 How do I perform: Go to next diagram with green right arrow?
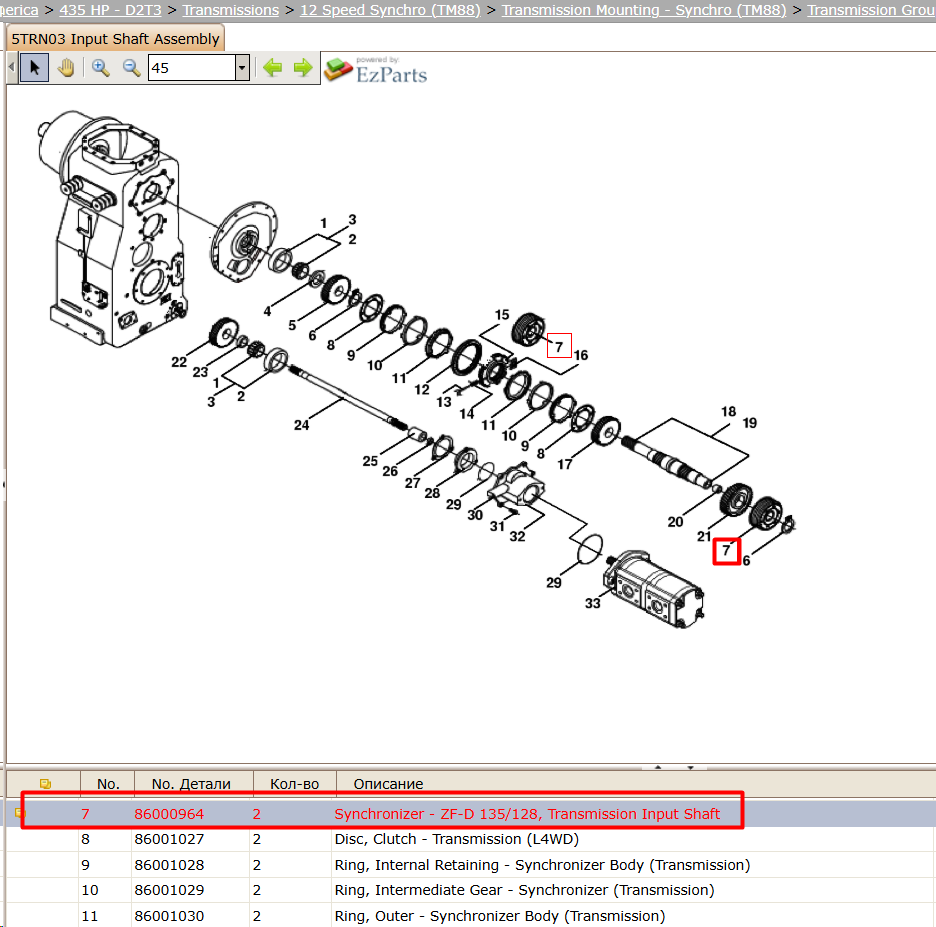pyautogui.click(x=303, y=67)
